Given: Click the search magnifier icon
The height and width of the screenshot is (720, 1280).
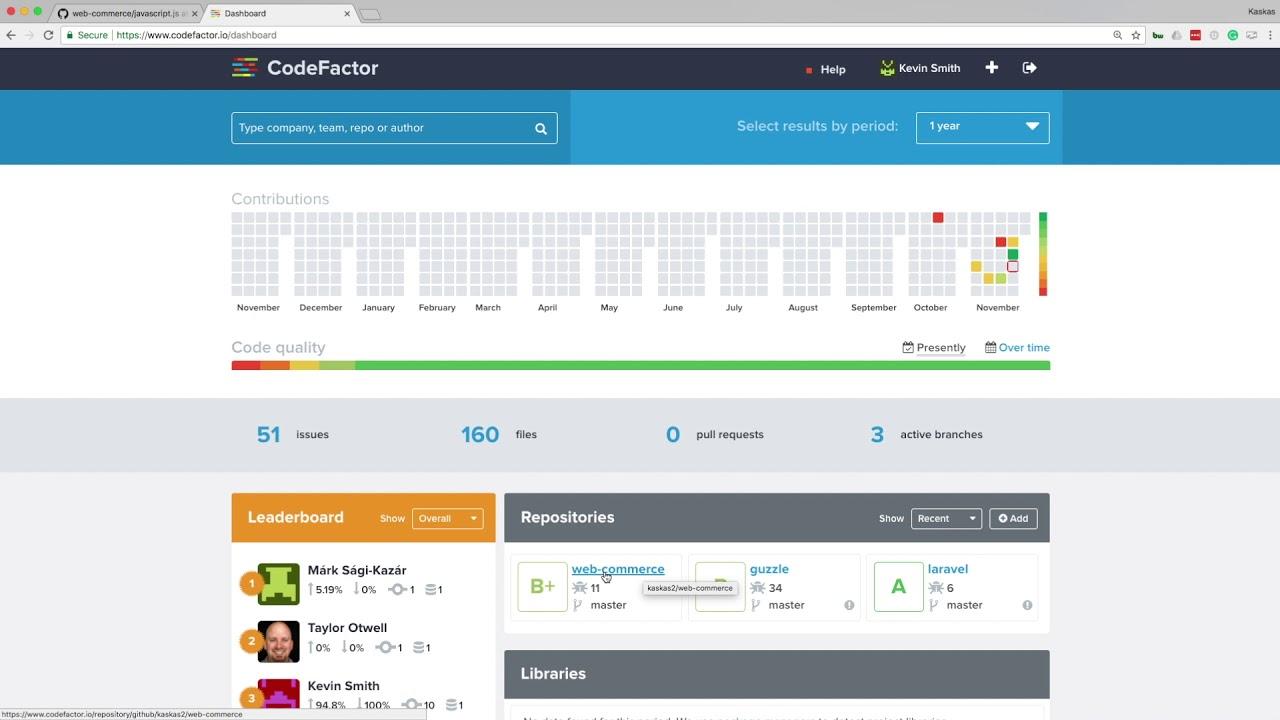Looking at the screenshot, I should click(541, 128).
